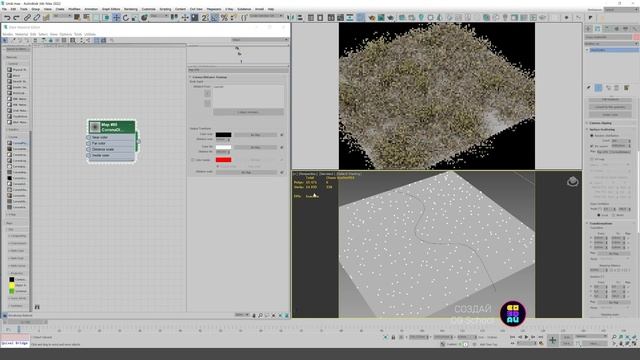
Task: Open the selection filter dropdown in main toolbar
Action: pos(62,16)
